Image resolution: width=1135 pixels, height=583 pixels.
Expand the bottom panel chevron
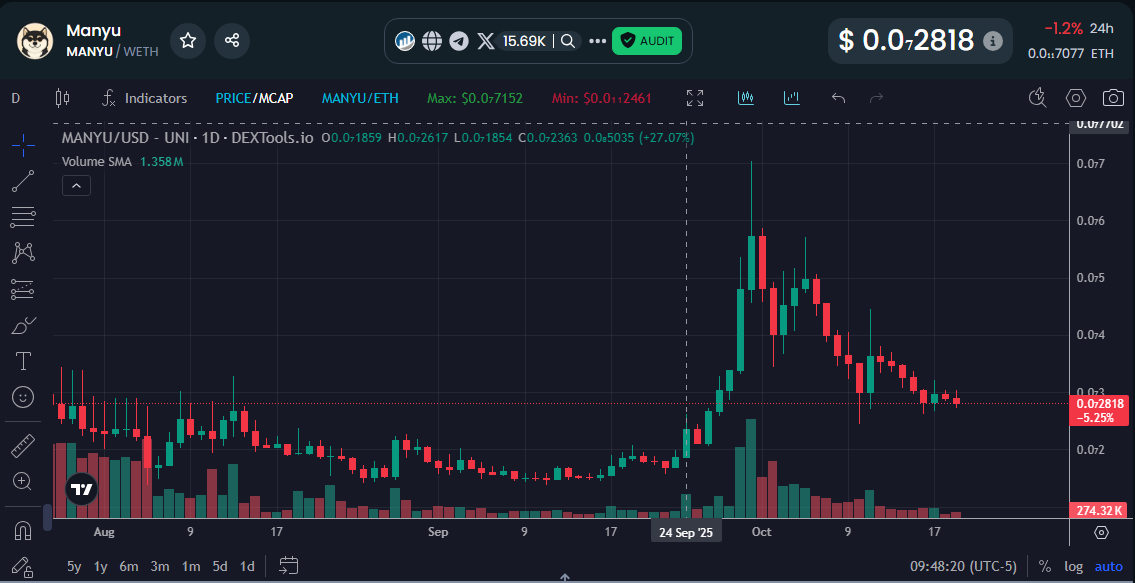pyautogui.click(x=566, y=577)
